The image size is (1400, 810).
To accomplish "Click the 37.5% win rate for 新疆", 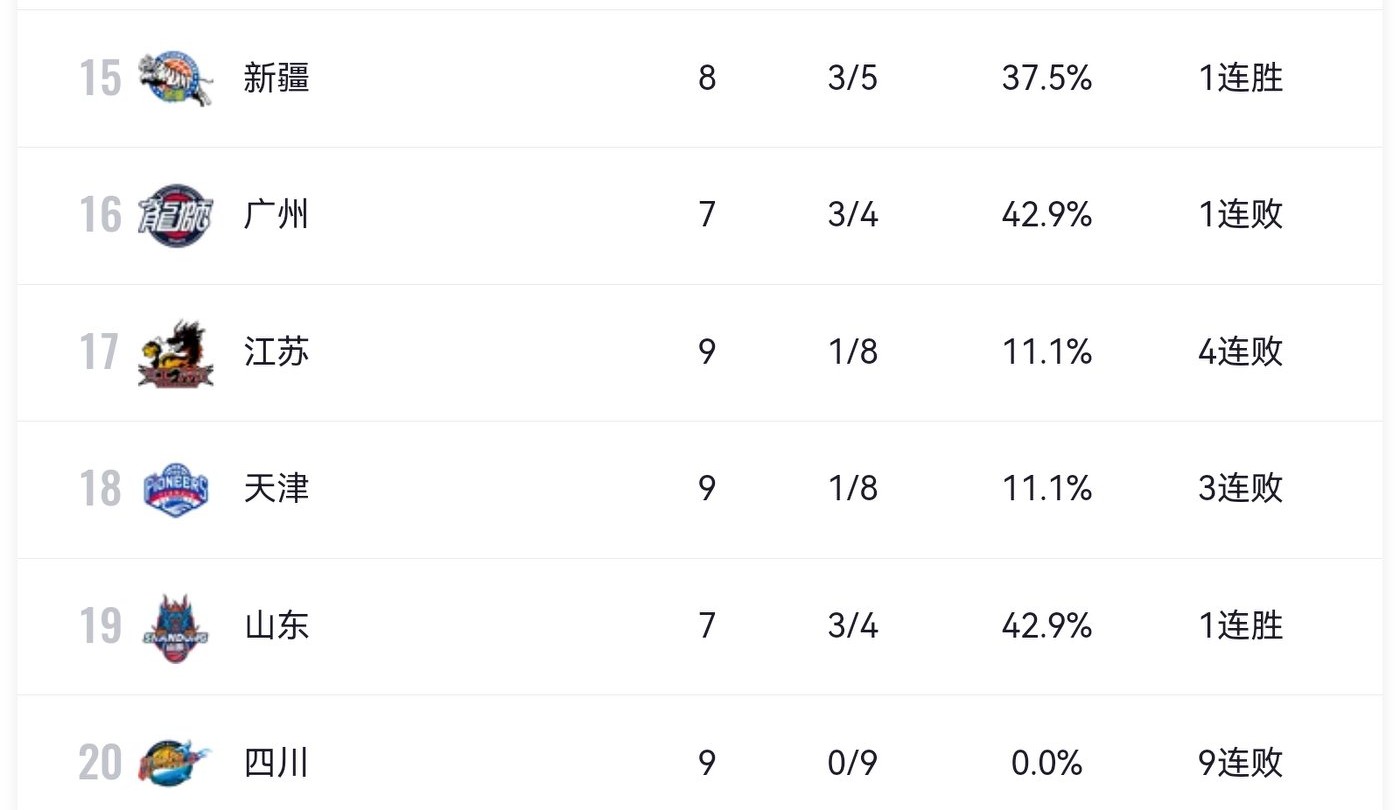I will (1046, 77).
